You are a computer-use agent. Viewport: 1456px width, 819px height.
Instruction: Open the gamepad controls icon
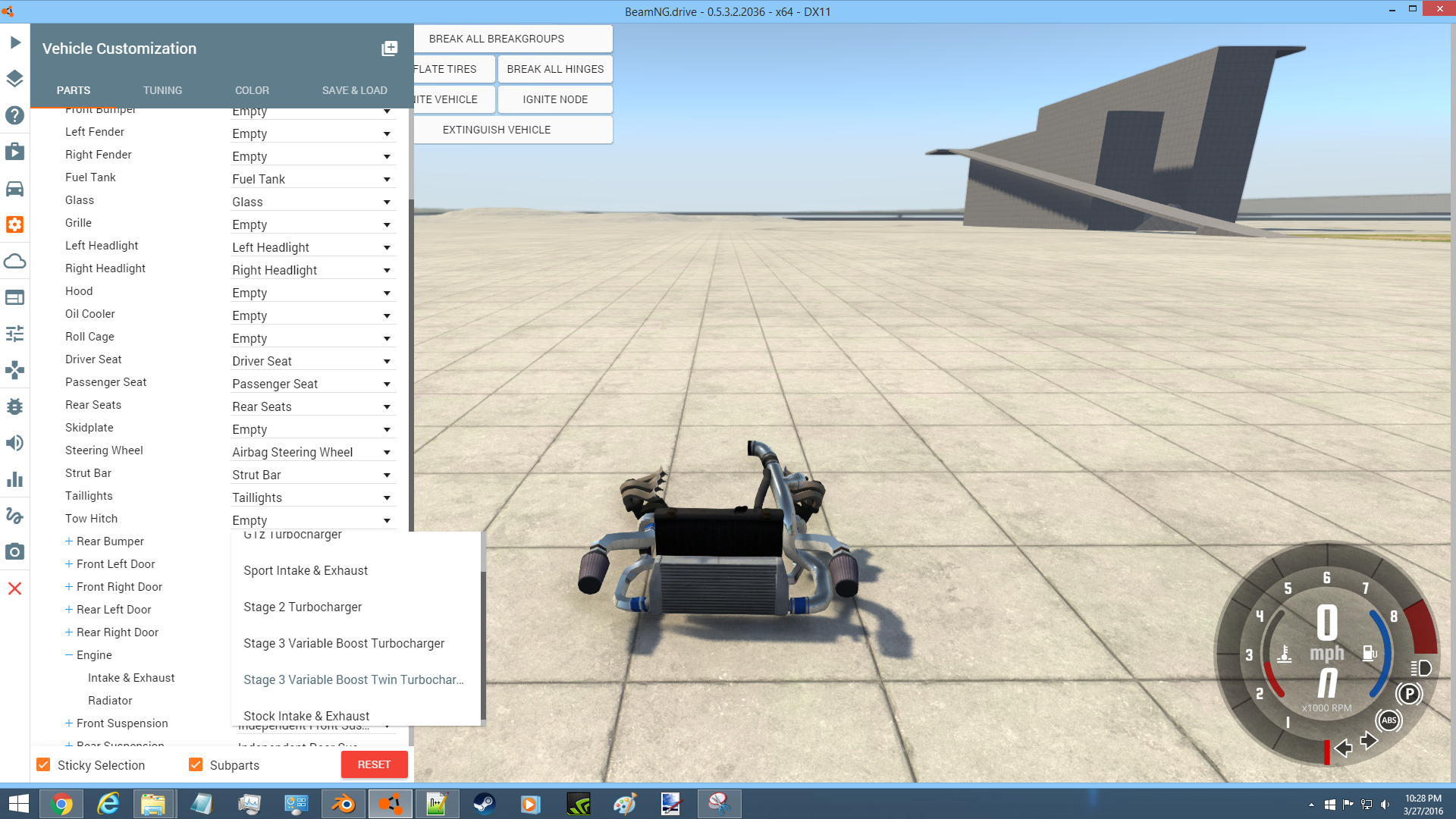15,370
